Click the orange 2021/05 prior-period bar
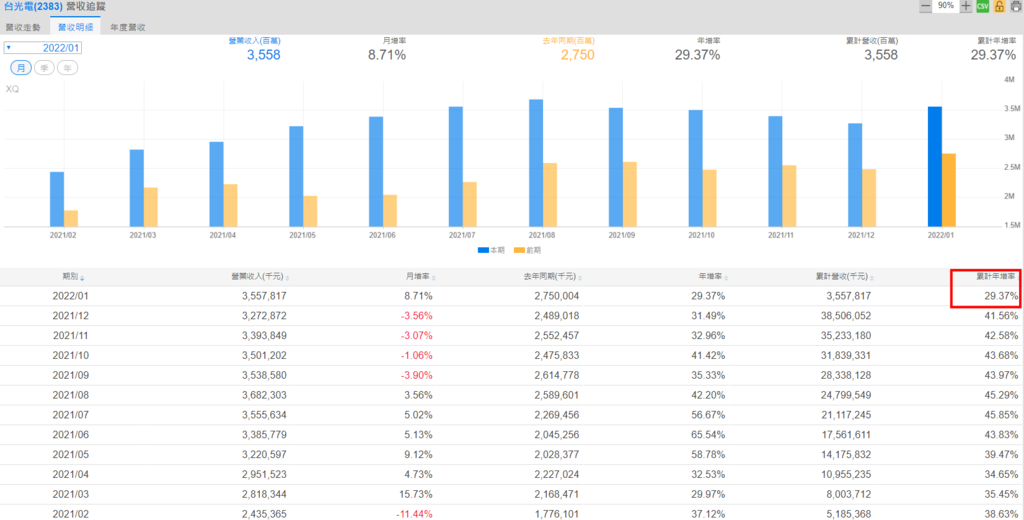The width and height of the screenshot is (1024, 520). click(310, 212)
